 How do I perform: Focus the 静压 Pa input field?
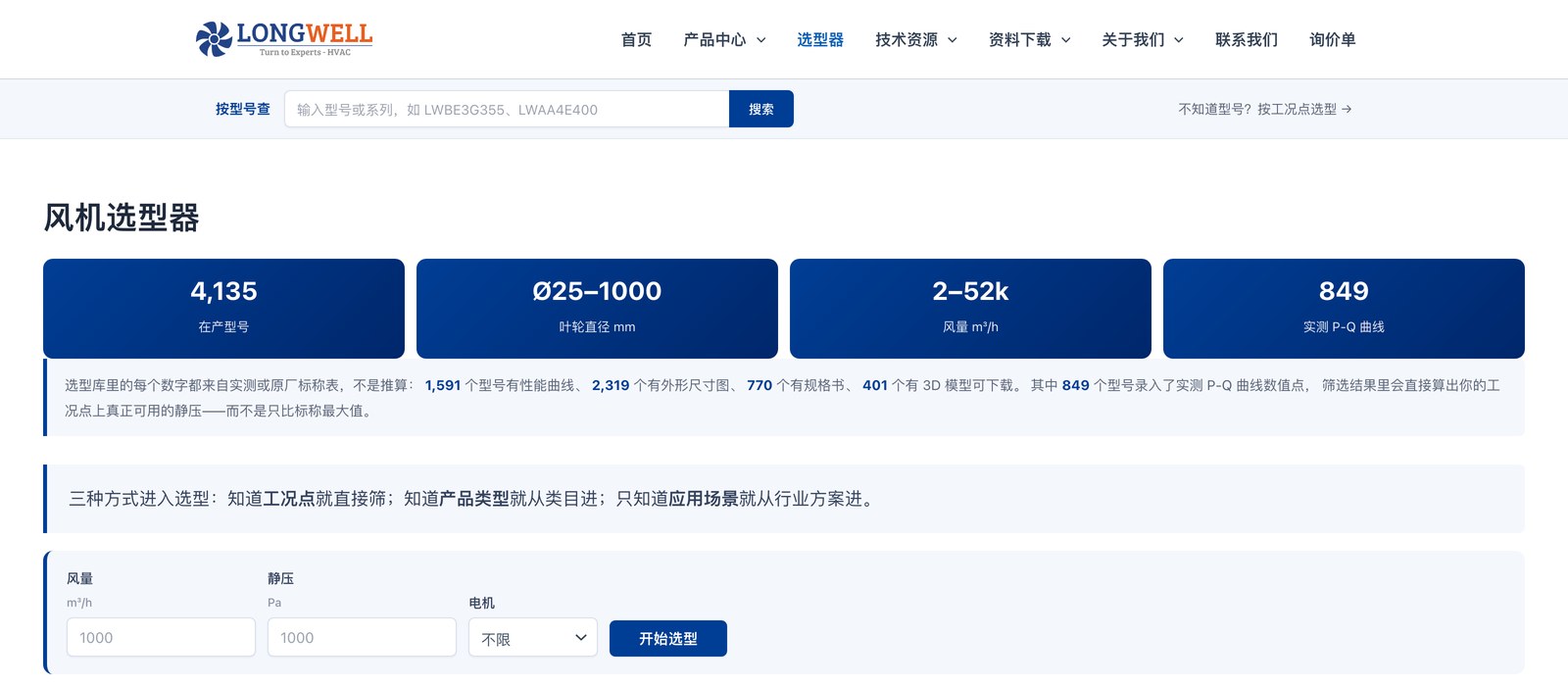click(362, 637)
